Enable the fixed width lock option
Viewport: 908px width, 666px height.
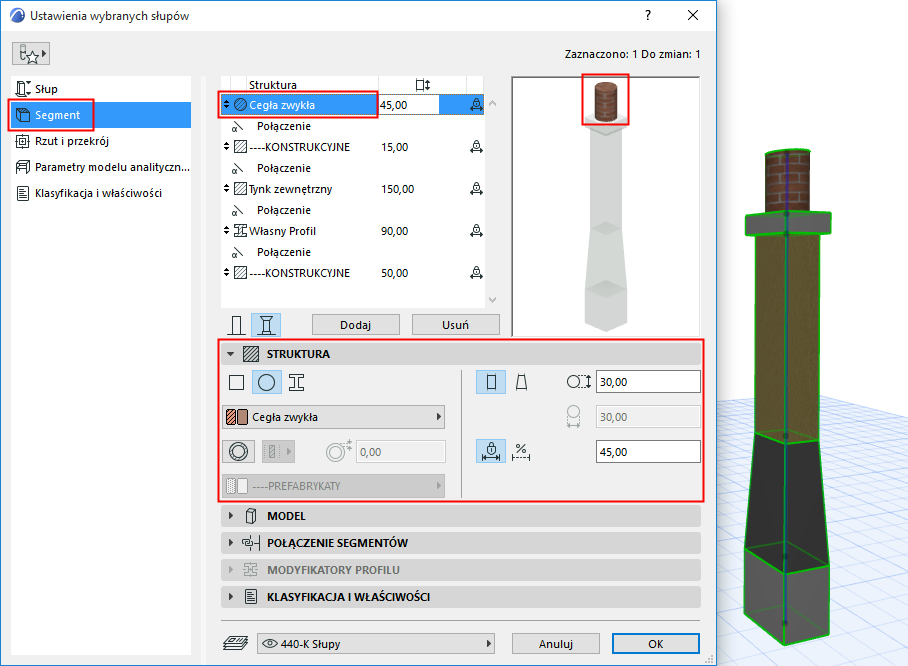[x=490, y=451]
